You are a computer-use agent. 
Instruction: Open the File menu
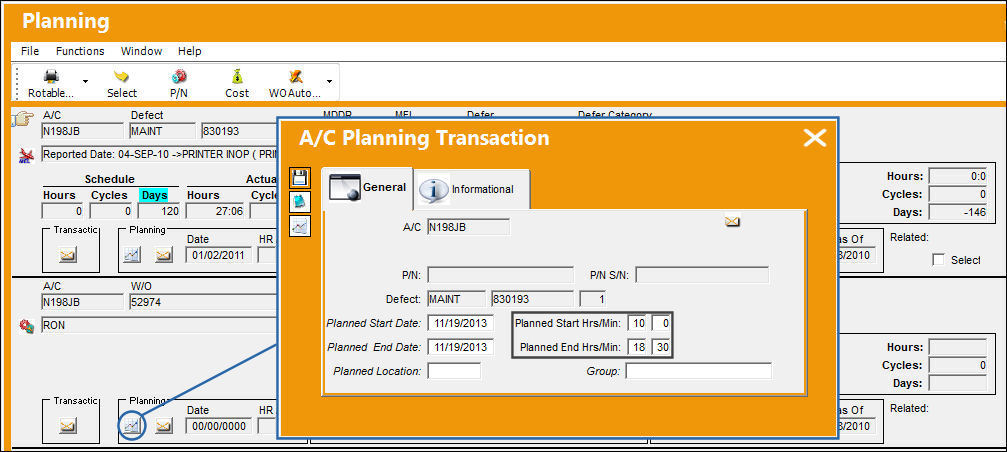30,51
